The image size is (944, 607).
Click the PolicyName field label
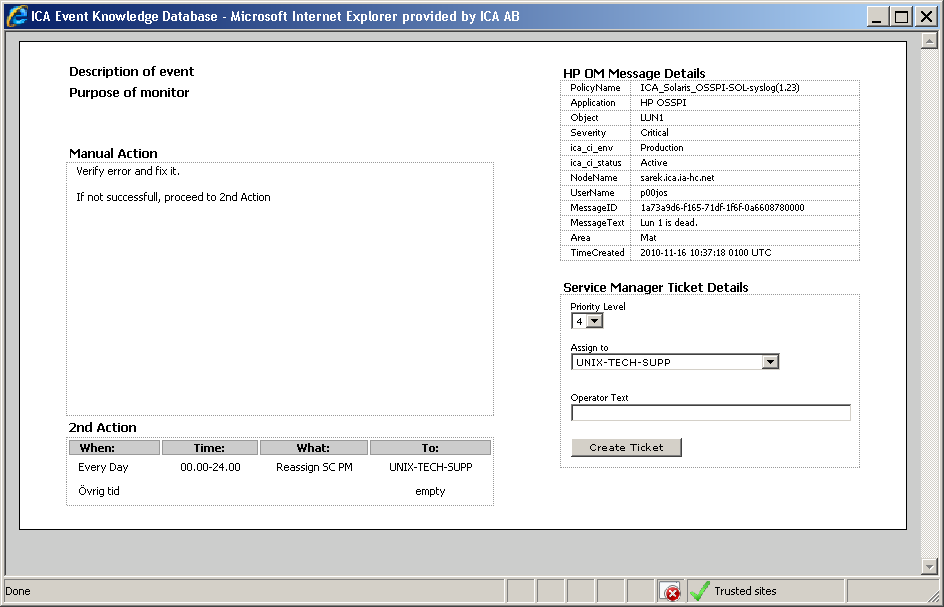(595, 87)
